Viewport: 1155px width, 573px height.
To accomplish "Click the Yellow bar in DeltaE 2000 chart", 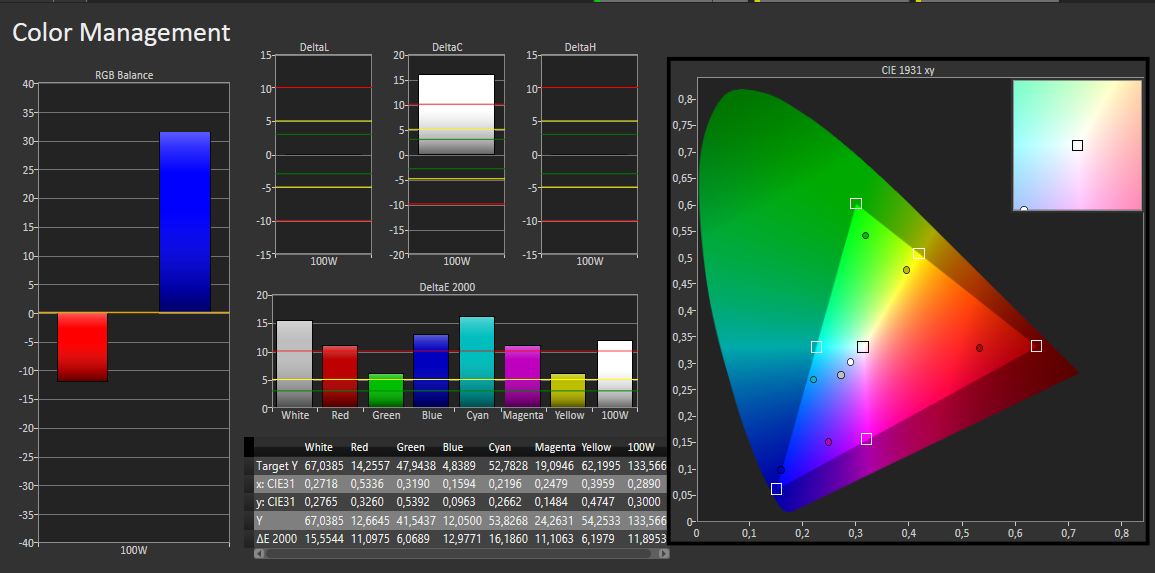I will click(x=569, y=390).
